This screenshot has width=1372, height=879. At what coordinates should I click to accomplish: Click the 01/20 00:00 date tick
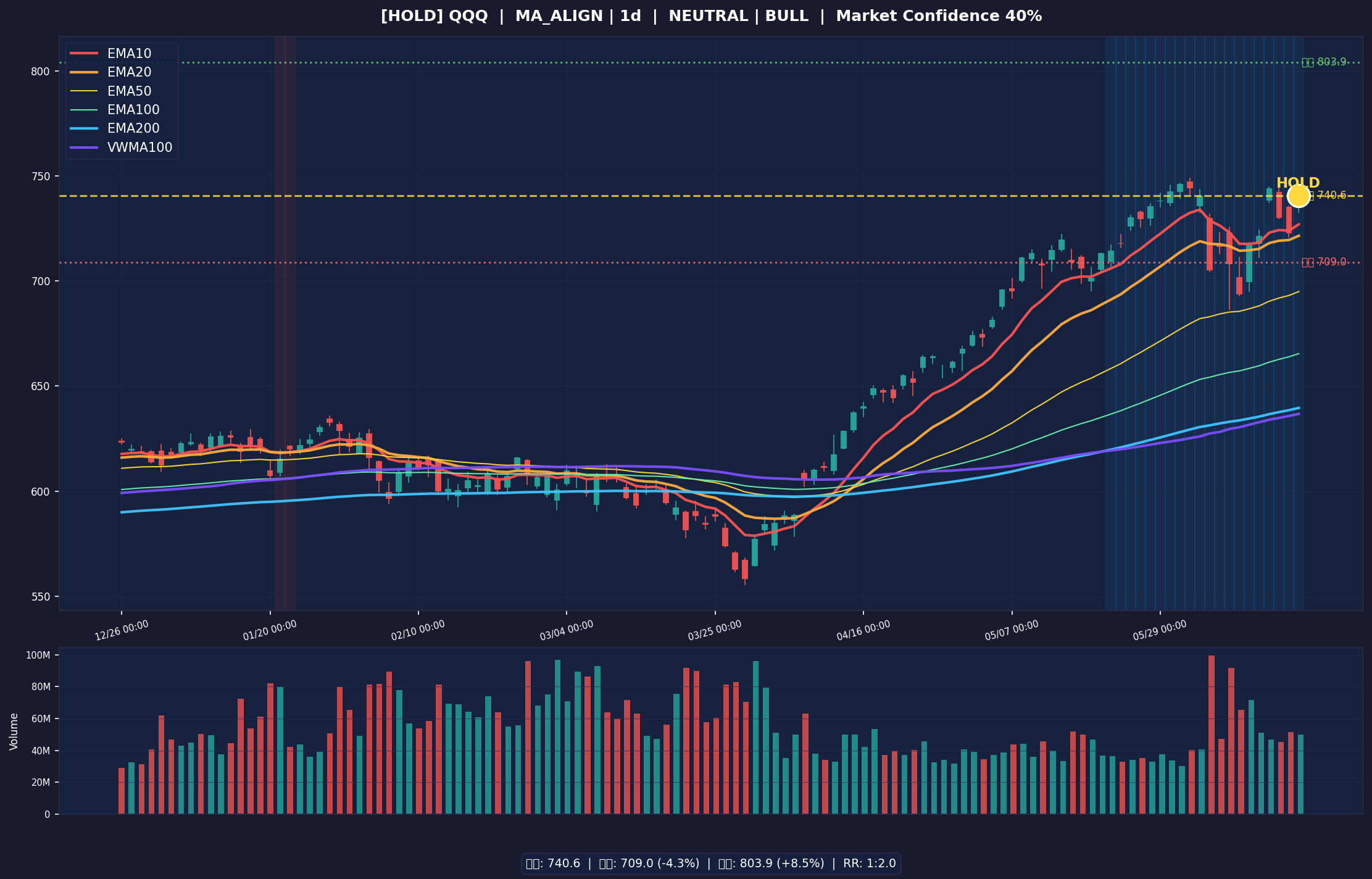270,630
